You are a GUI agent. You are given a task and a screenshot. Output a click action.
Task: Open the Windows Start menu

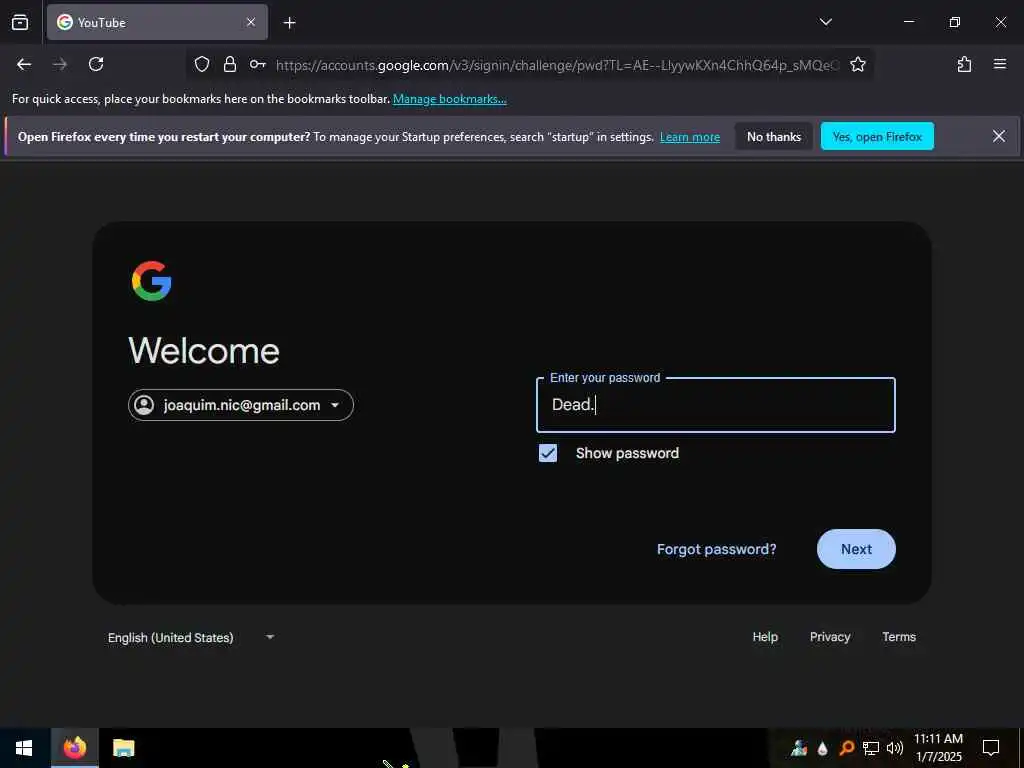[x=24, y=748]
